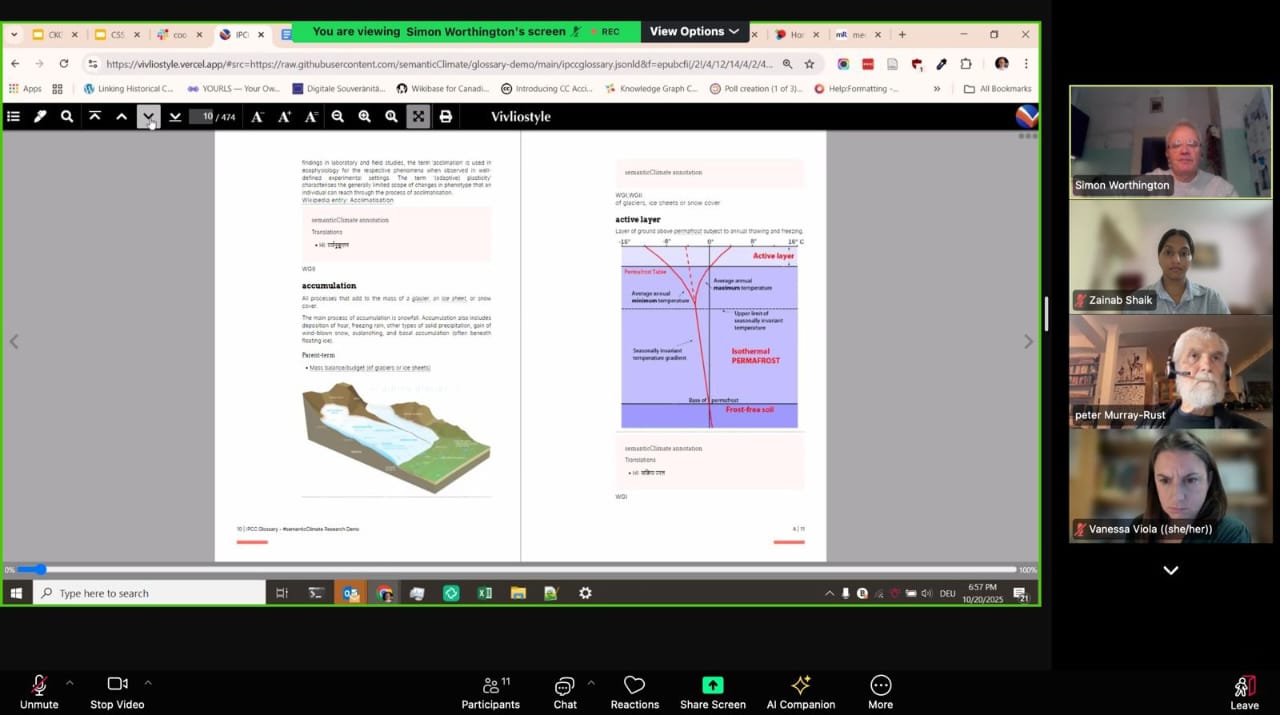The image size is (1280, 715).
Task: Show more participant videos with down chevron
Action: [x=1170, y=570]
